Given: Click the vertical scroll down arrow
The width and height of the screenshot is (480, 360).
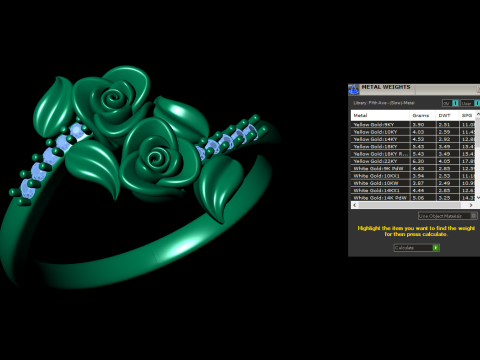Looking at the screenshot, I should (478, 198).
